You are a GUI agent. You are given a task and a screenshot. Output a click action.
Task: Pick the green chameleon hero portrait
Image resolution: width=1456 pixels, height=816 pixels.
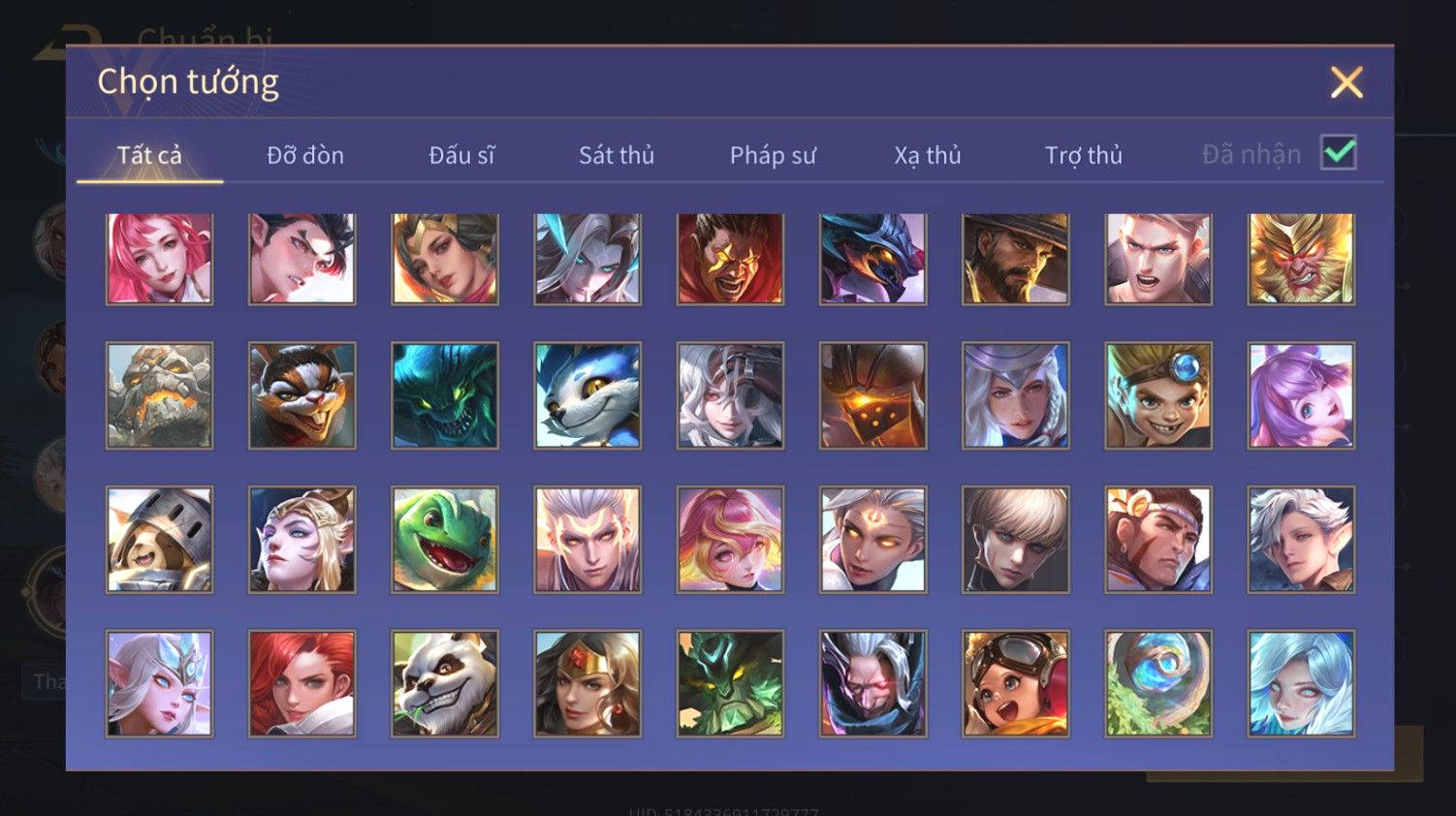445,540
